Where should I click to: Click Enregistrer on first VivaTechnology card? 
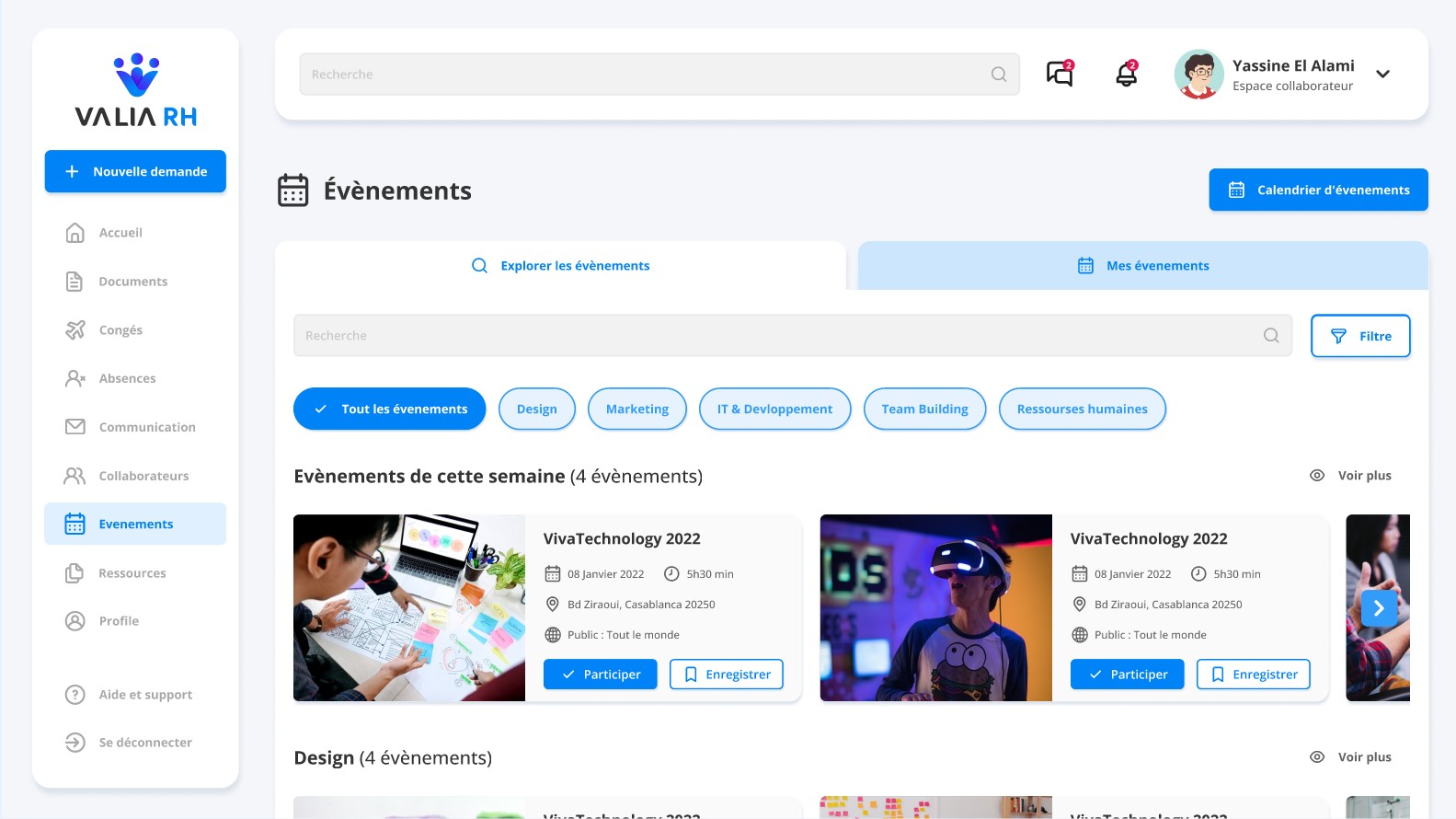727,675
